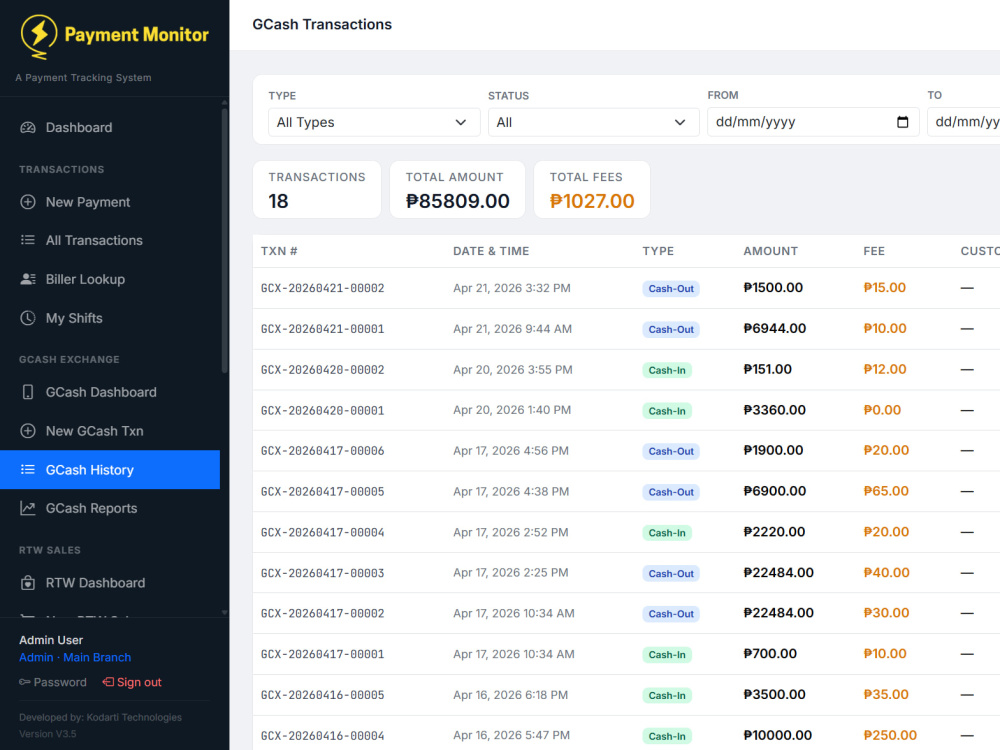Open All Transactions in sidebar
1000x750 pixels.
(110, 240)
